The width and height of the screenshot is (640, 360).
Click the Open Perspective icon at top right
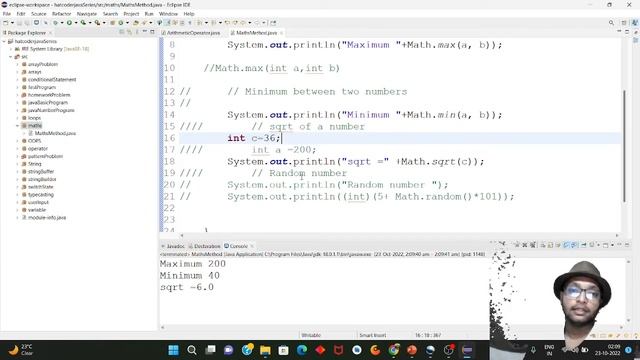[x=624, y=23]
